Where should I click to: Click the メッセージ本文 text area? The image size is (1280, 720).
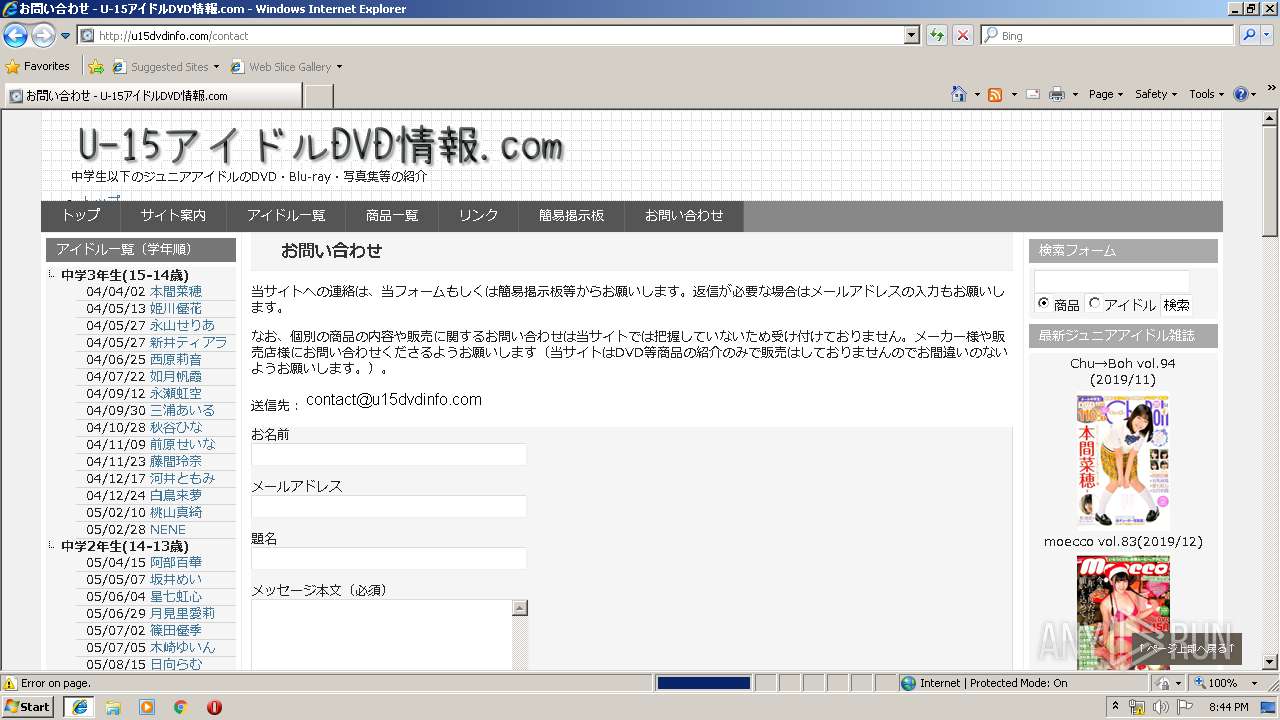(x=382, y=636)
